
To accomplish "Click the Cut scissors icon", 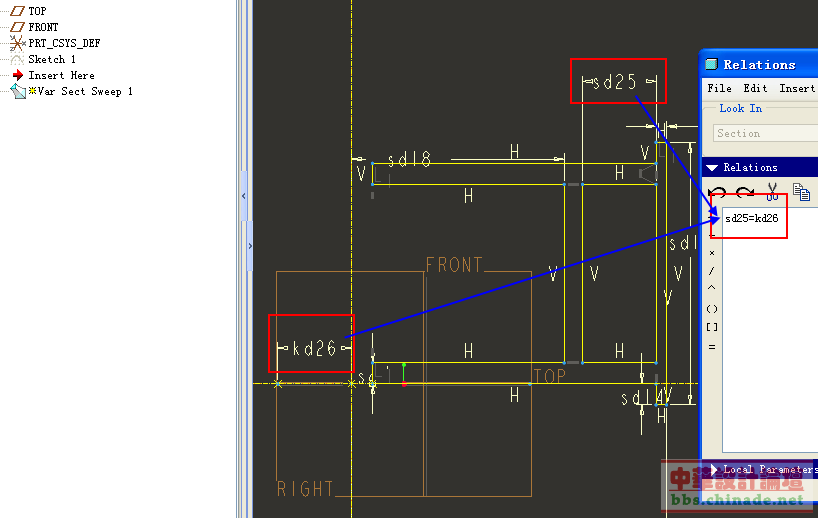I will (x=772, y=192).
